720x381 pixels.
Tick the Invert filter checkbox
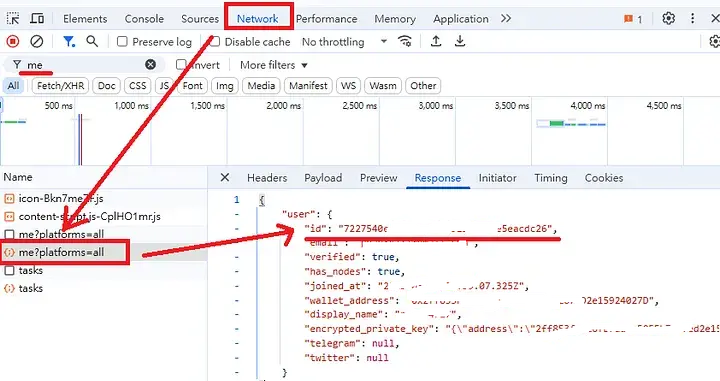point(181,65)
